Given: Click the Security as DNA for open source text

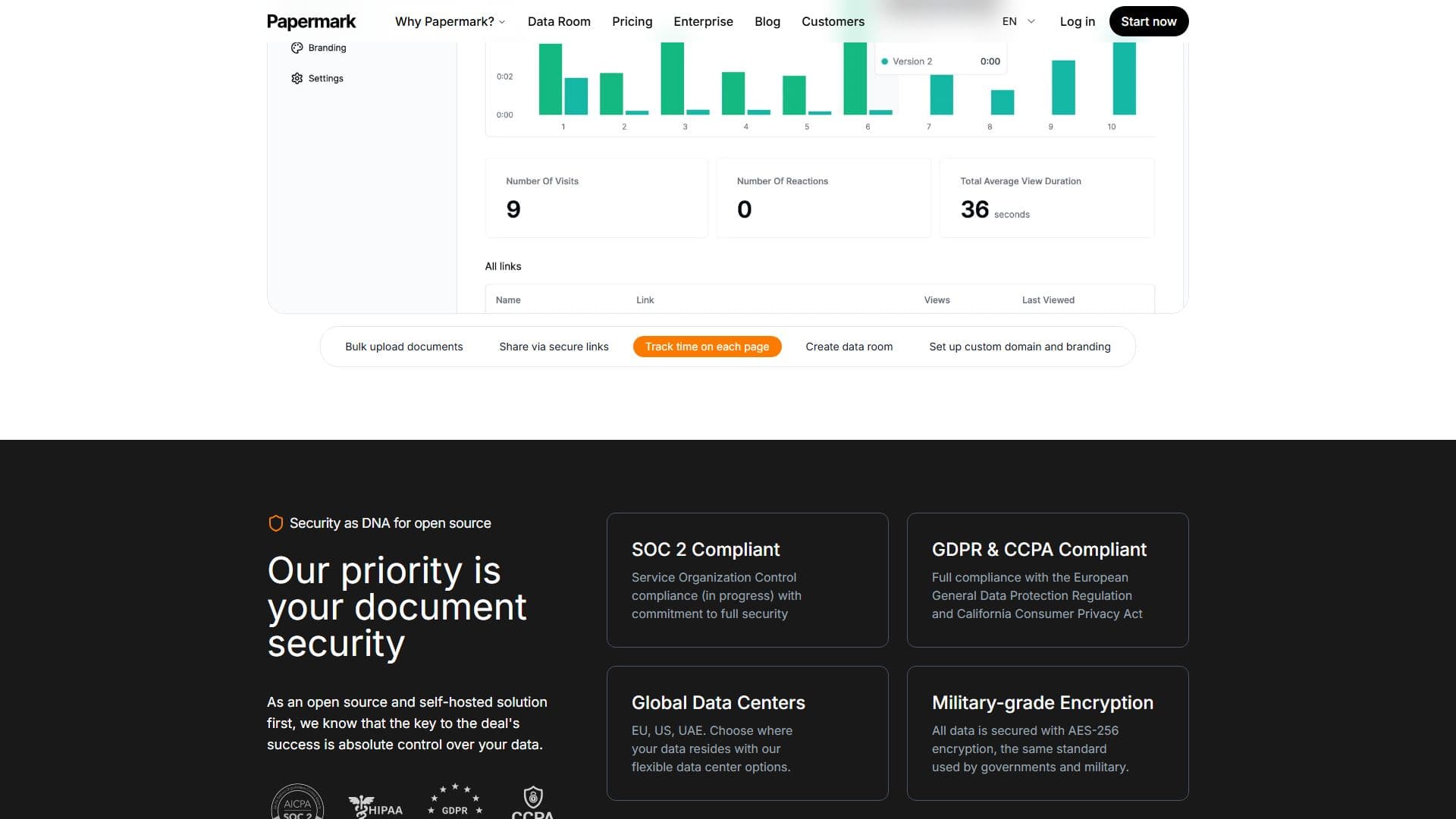Looking at the screenshot, I should (390, 523).
